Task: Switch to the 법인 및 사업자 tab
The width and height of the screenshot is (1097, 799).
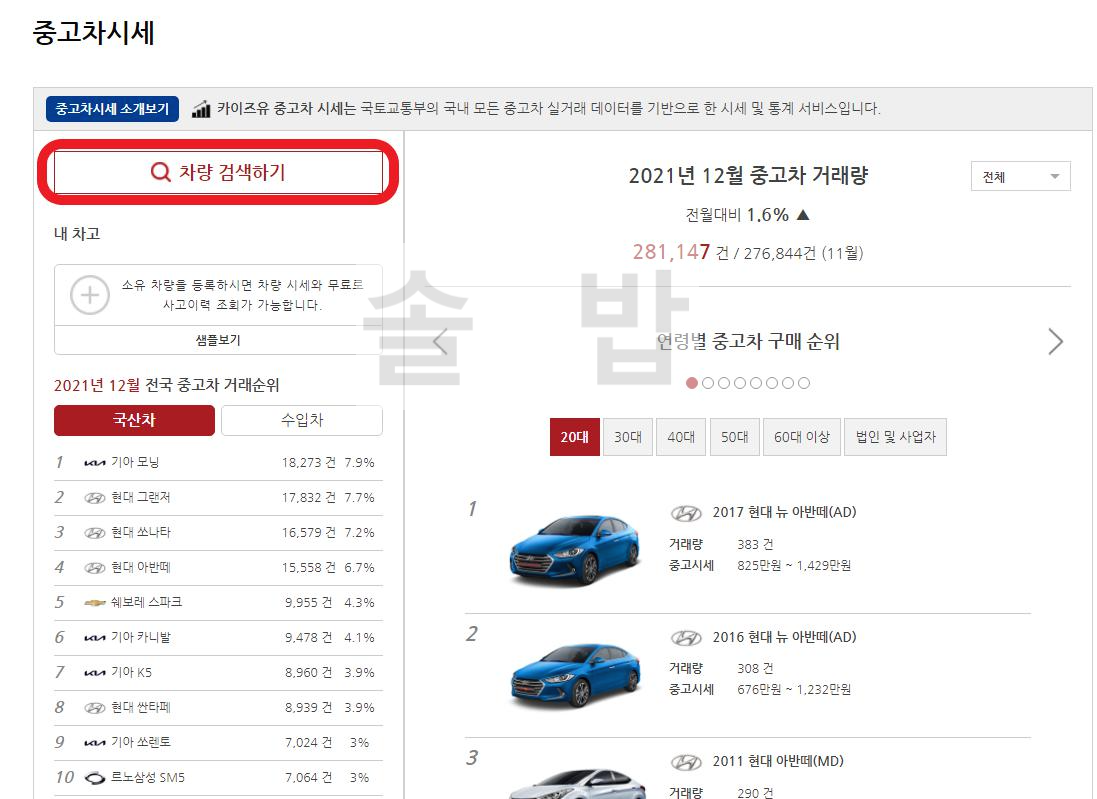Action: tap(896, 437)
